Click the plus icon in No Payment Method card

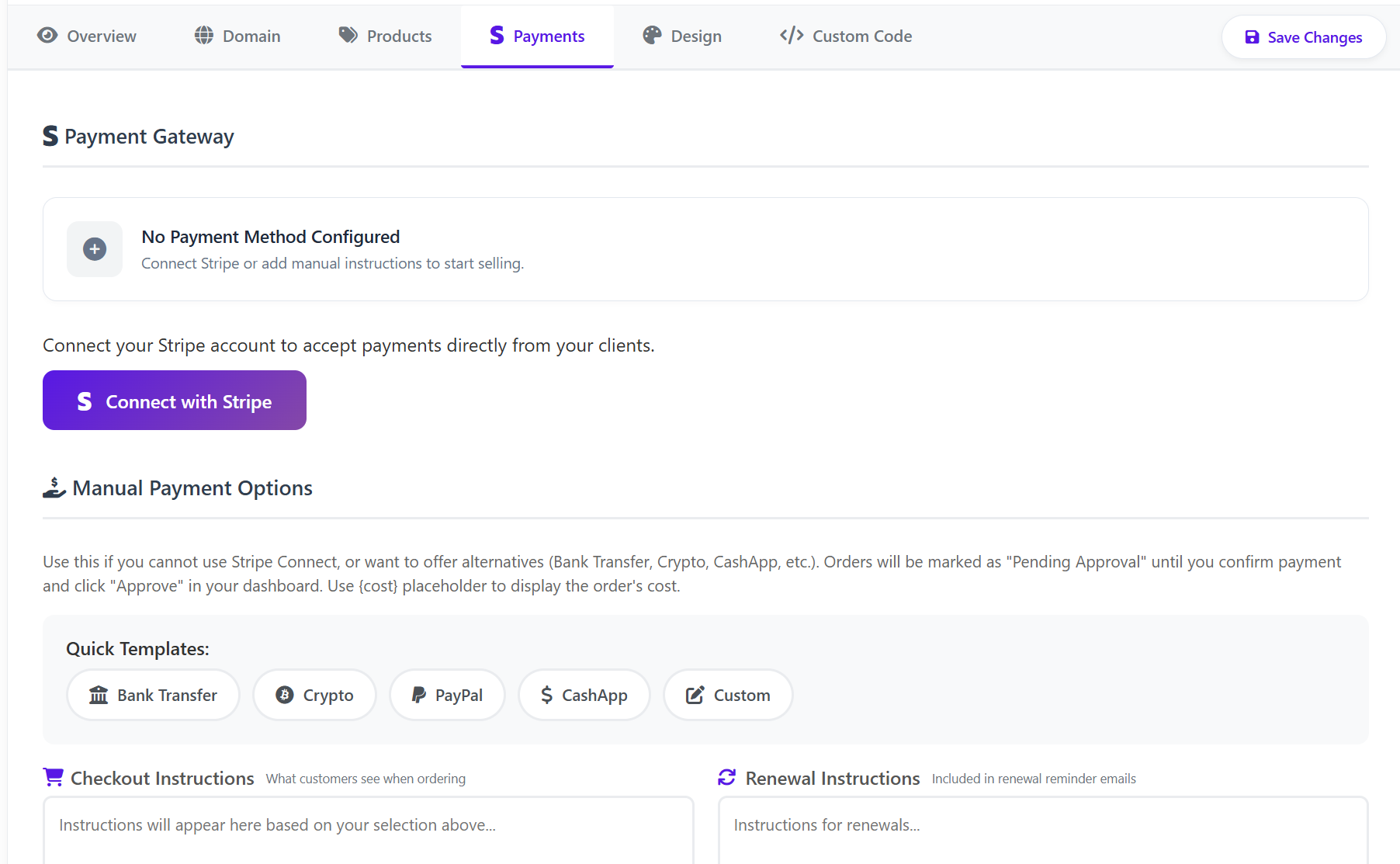95,249
